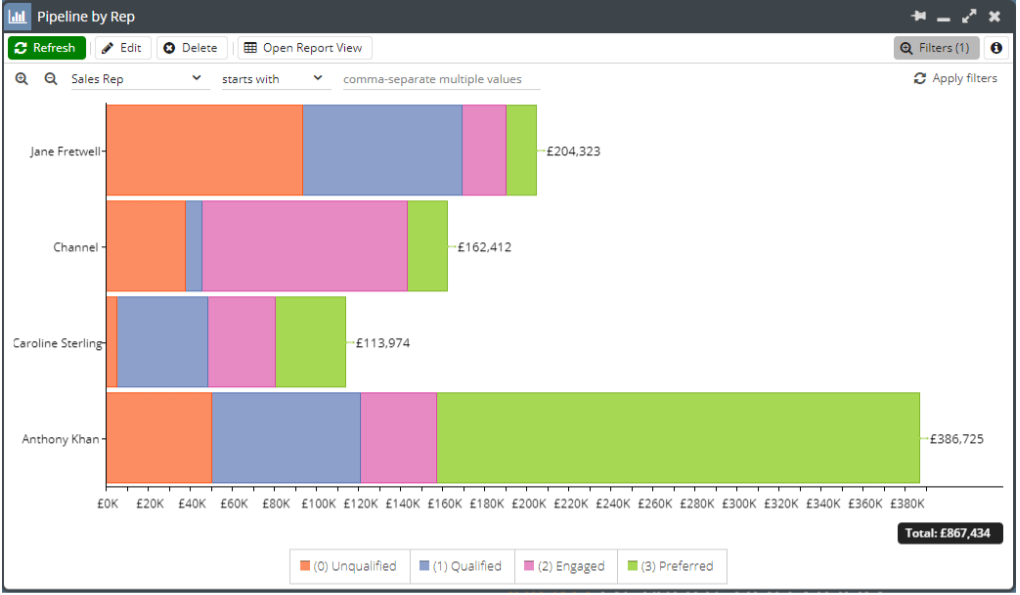Expand the widget to full screen
Image resolution: width=1020 pixels, height=595 pixels.
[969, 17]
